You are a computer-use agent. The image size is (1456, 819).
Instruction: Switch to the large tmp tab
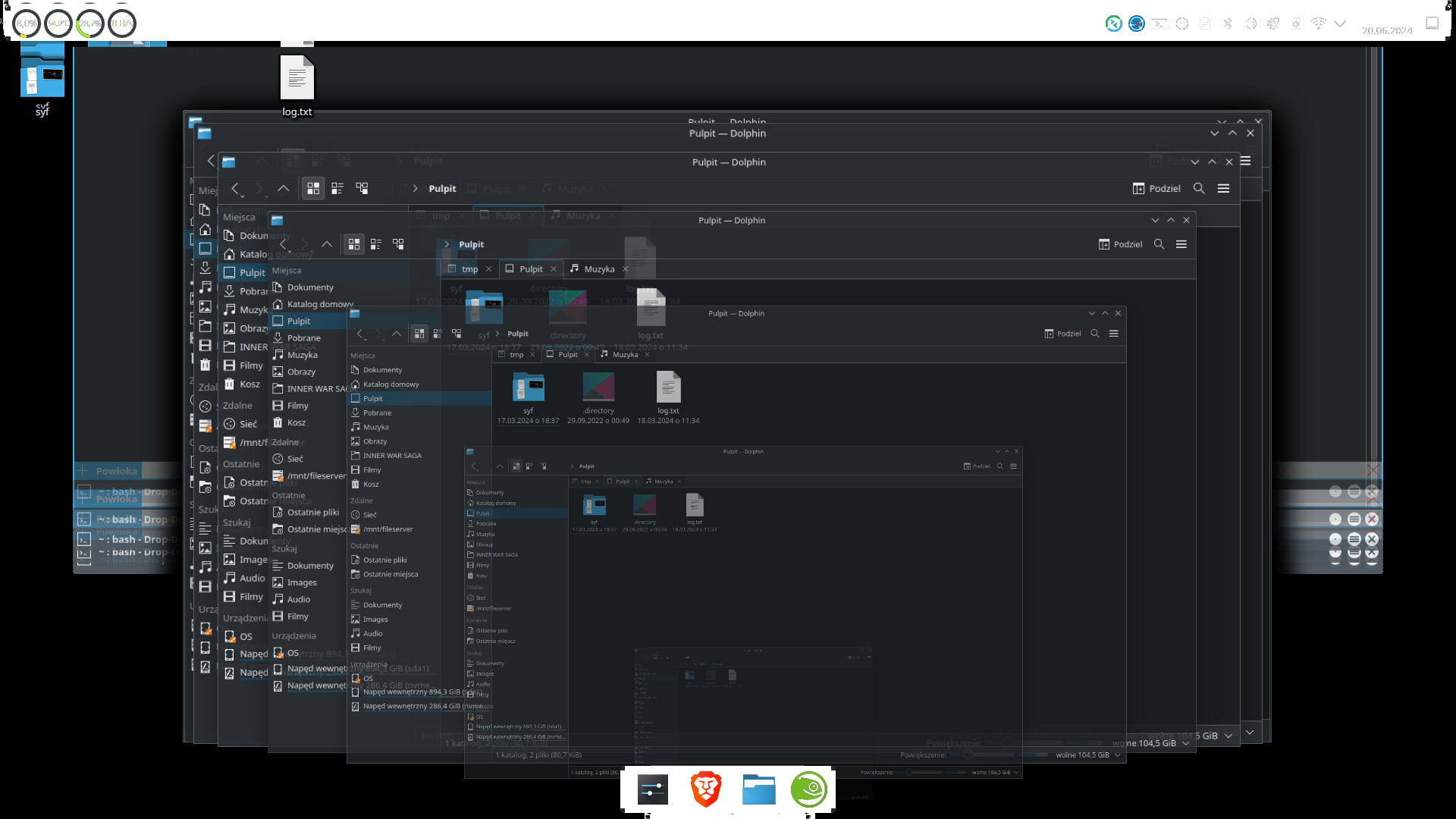pos(469,269)
